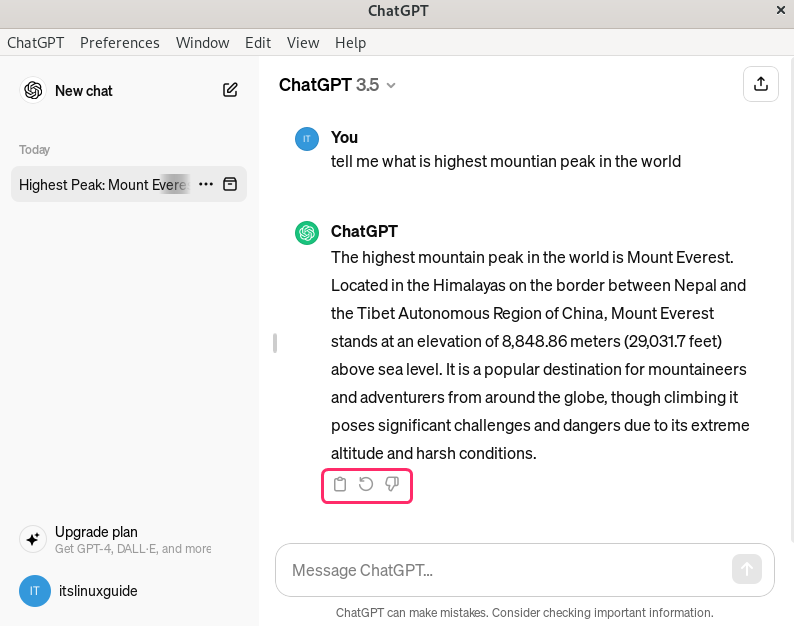This screenshot has height=626, width=794.
Task: Regenerate the ChatGPT response
Action: click(366, 485)
